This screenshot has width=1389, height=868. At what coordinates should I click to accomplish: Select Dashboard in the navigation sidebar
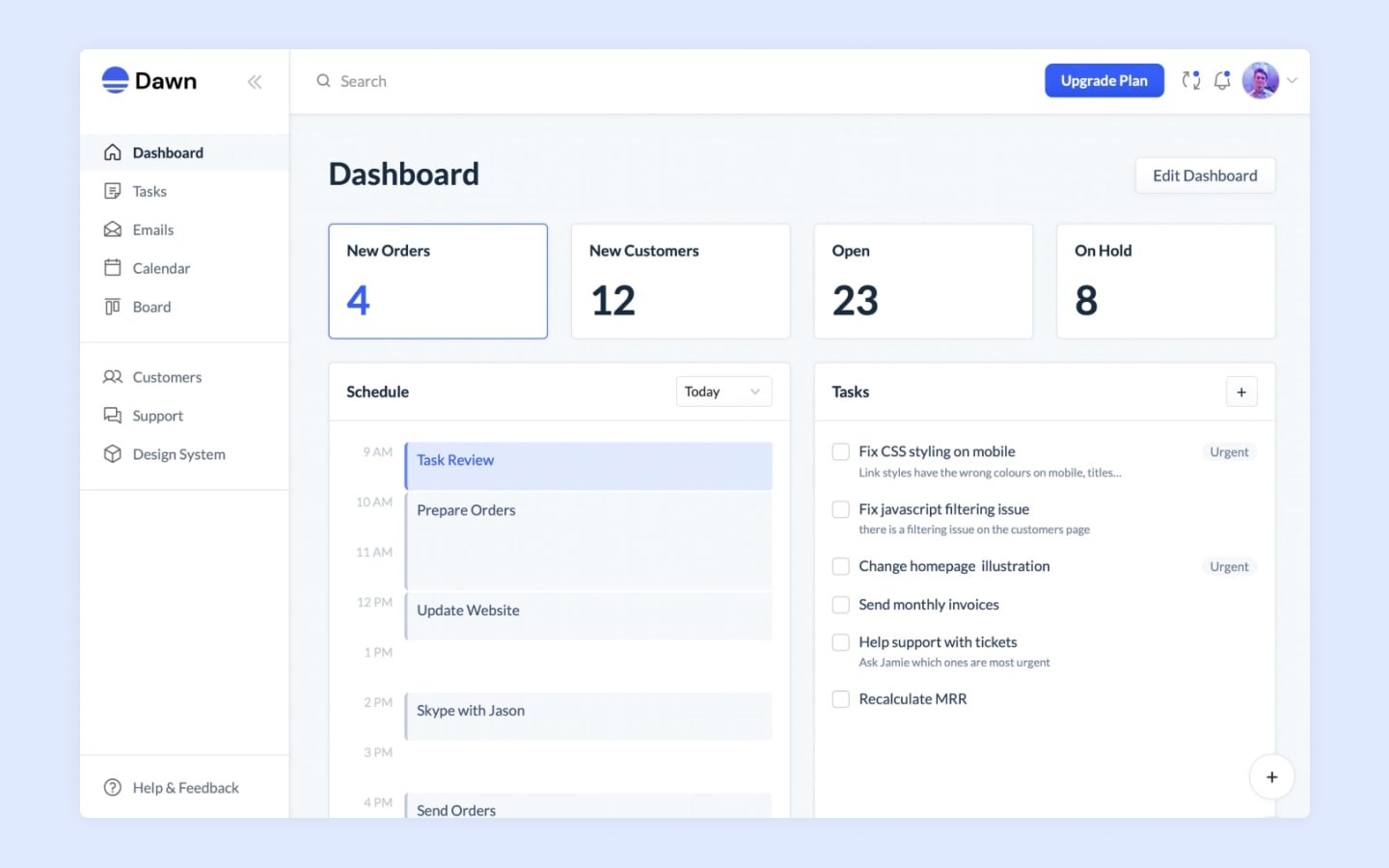(112, 152)
